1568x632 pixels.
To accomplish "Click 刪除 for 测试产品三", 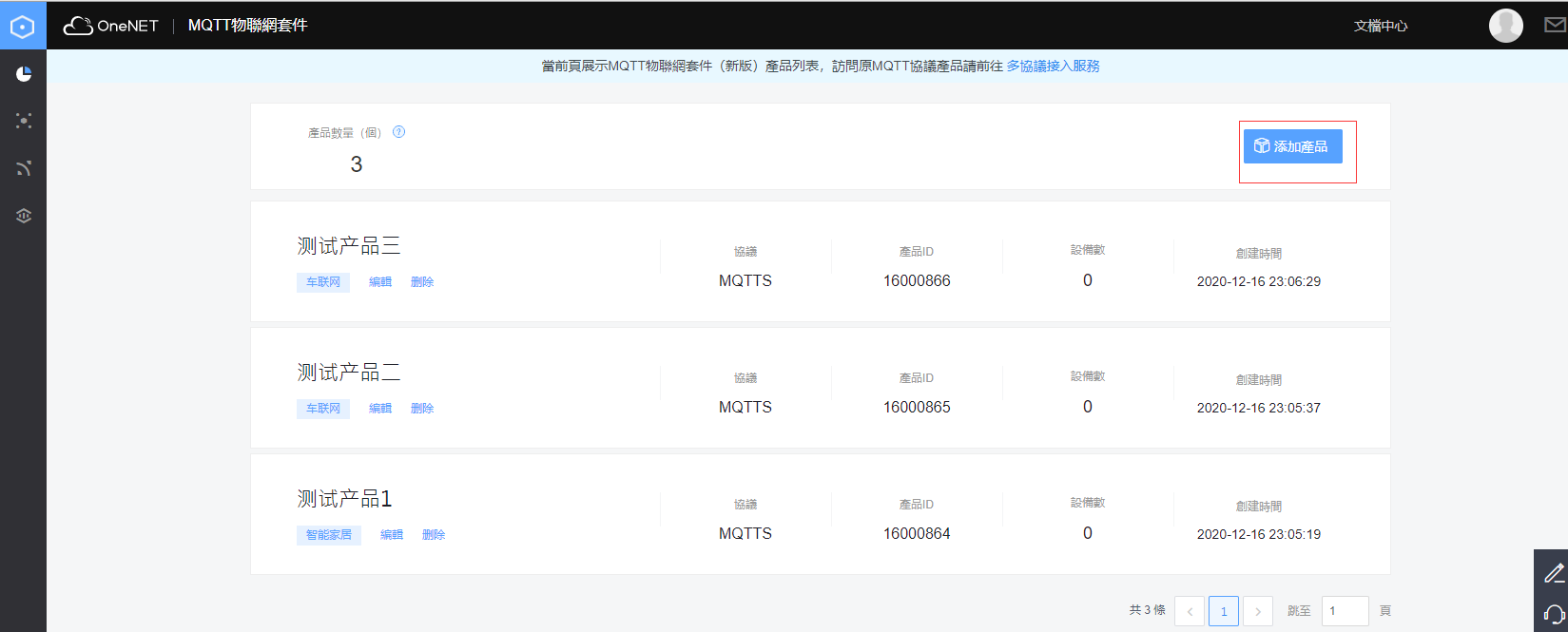I will coord(422,282).
